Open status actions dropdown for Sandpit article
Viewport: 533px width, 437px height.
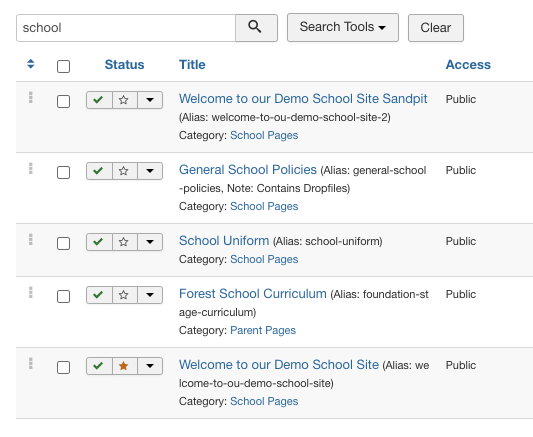point(150,100)
